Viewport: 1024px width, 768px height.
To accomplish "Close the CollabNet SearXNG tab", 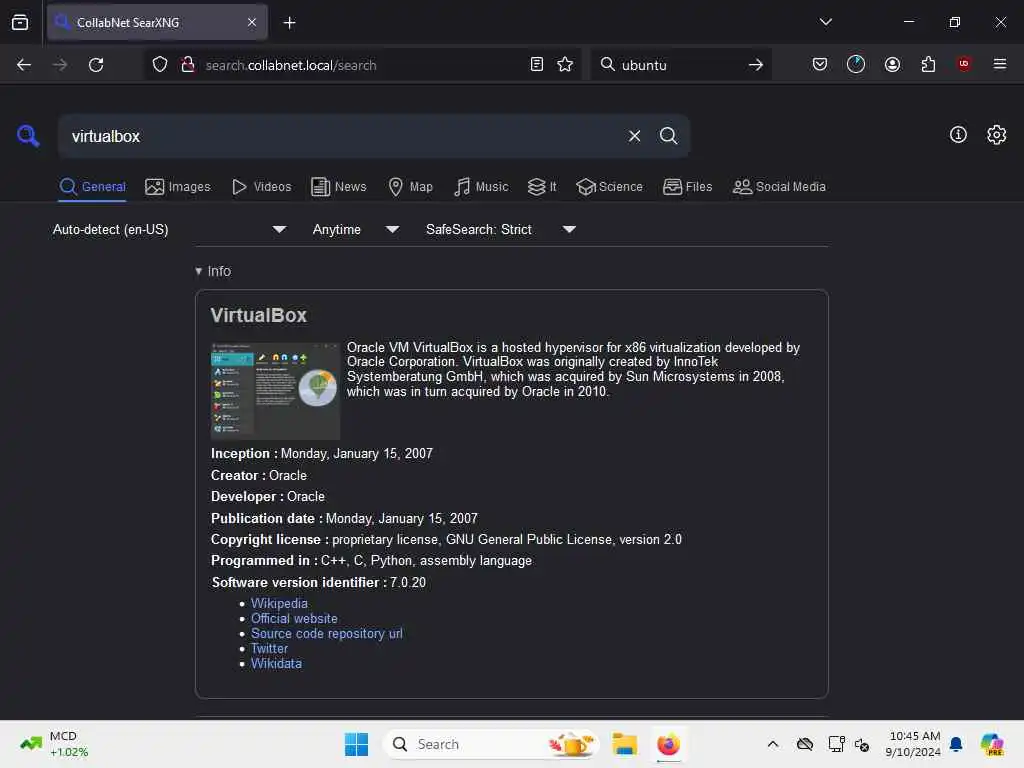I will [252, 23].
